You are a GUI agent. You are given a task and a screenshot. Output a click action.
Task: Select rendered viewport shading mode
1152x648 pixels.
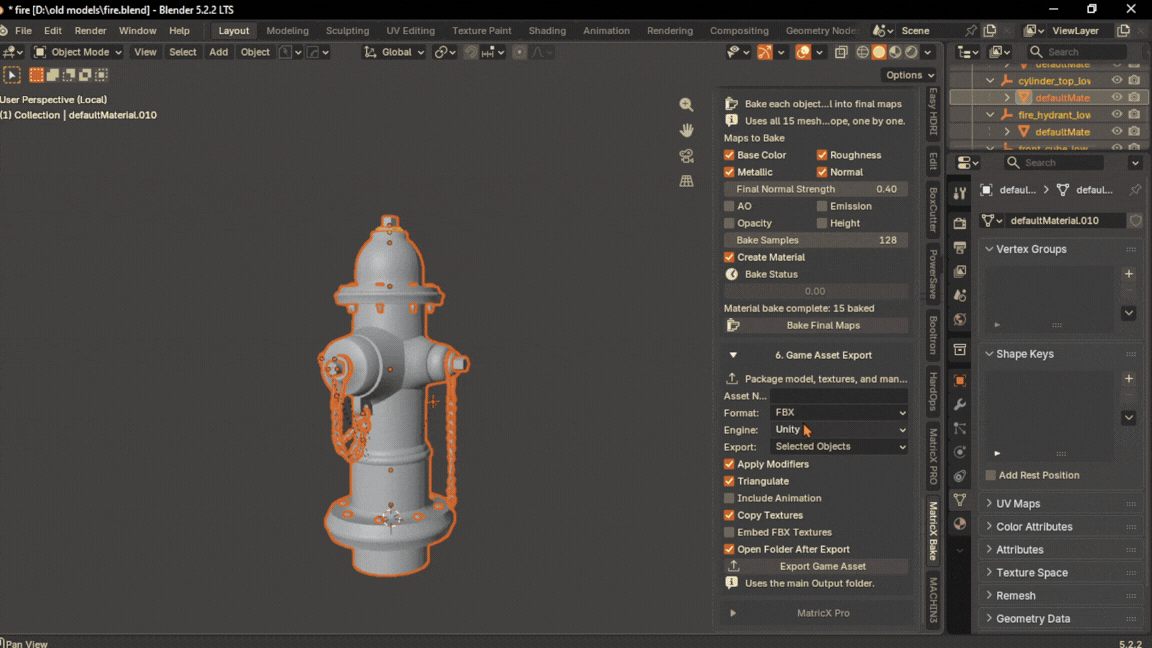tap(911, 52)
